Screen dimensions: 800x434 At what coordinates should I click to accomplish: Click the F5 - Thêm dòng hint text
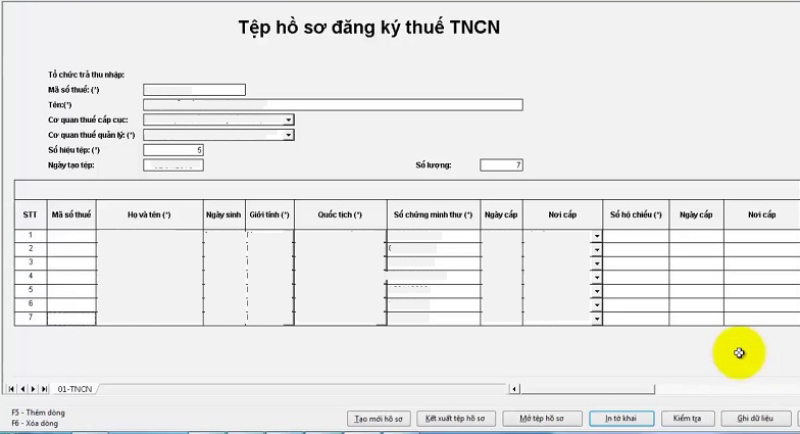(x=38, y=413)
